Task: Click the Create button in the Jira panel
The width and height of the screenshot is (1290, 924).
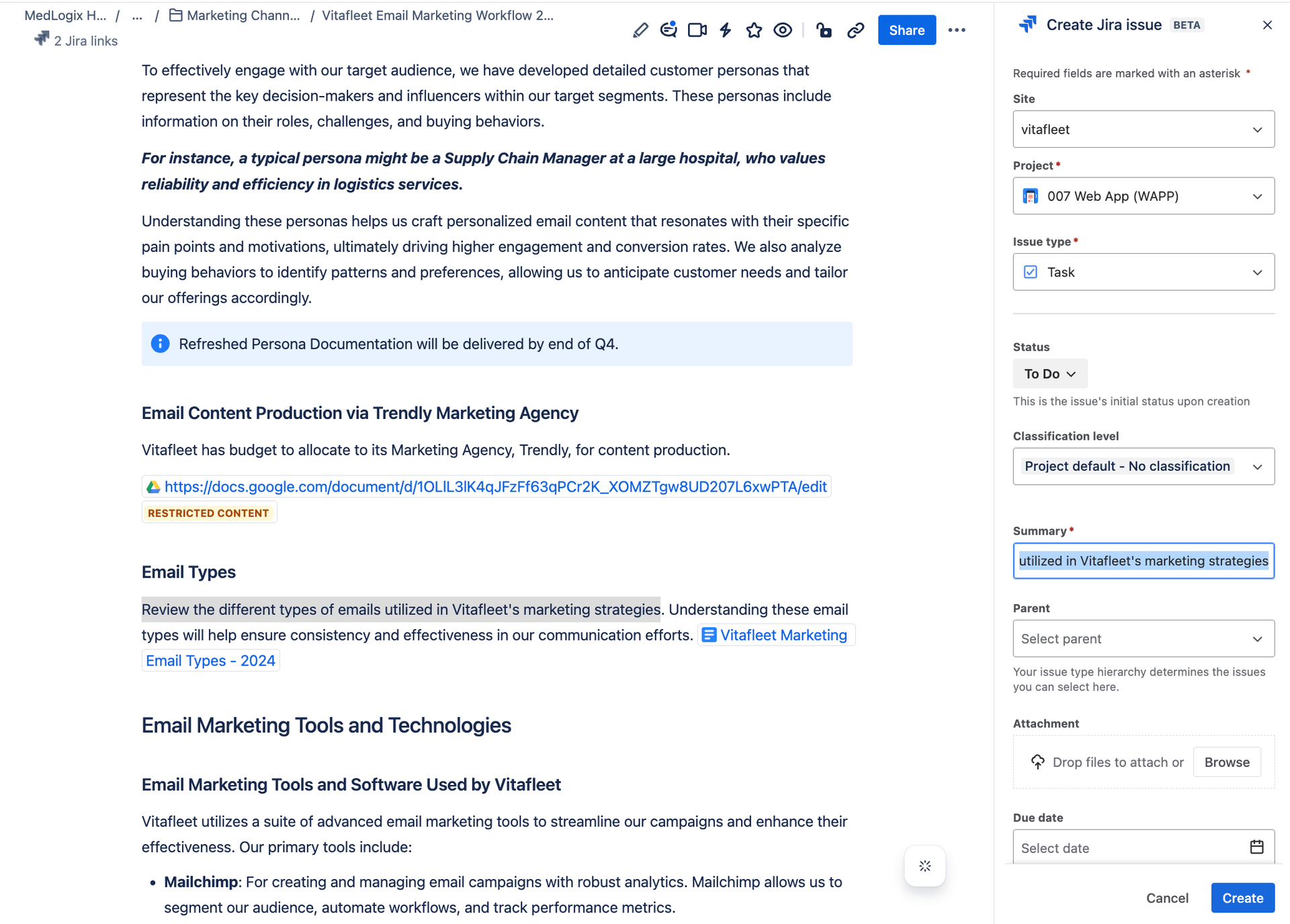Action: click(x=1242, y=898)
